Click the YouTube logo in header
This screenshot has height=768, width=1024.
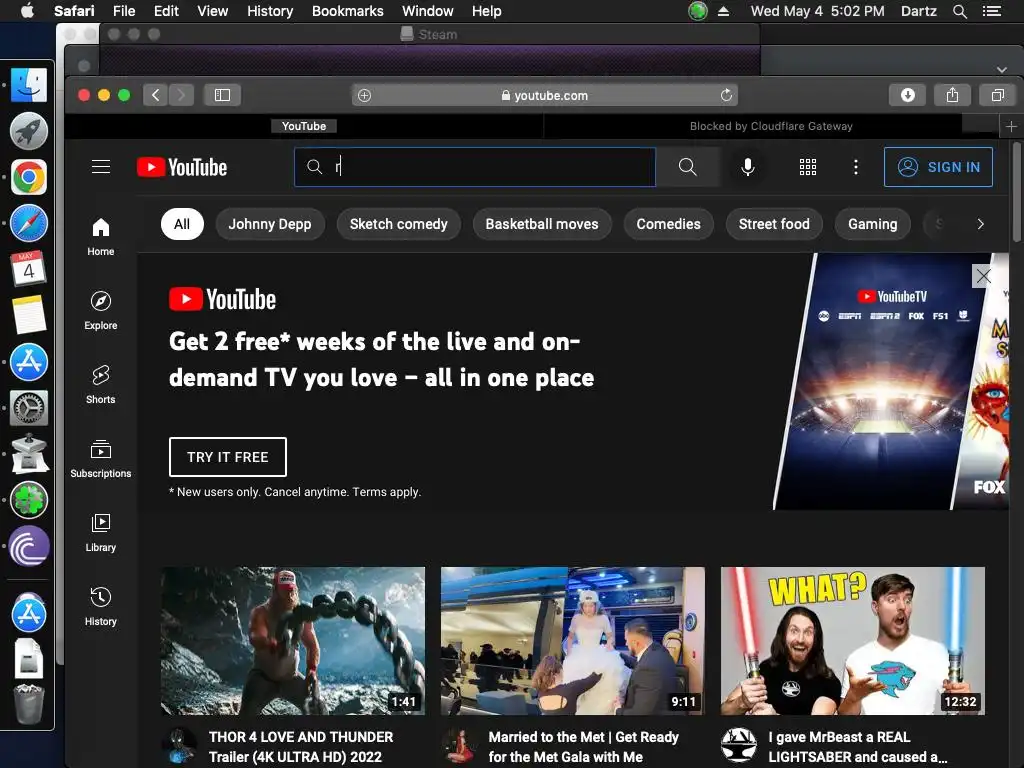[x=182, y=167]
